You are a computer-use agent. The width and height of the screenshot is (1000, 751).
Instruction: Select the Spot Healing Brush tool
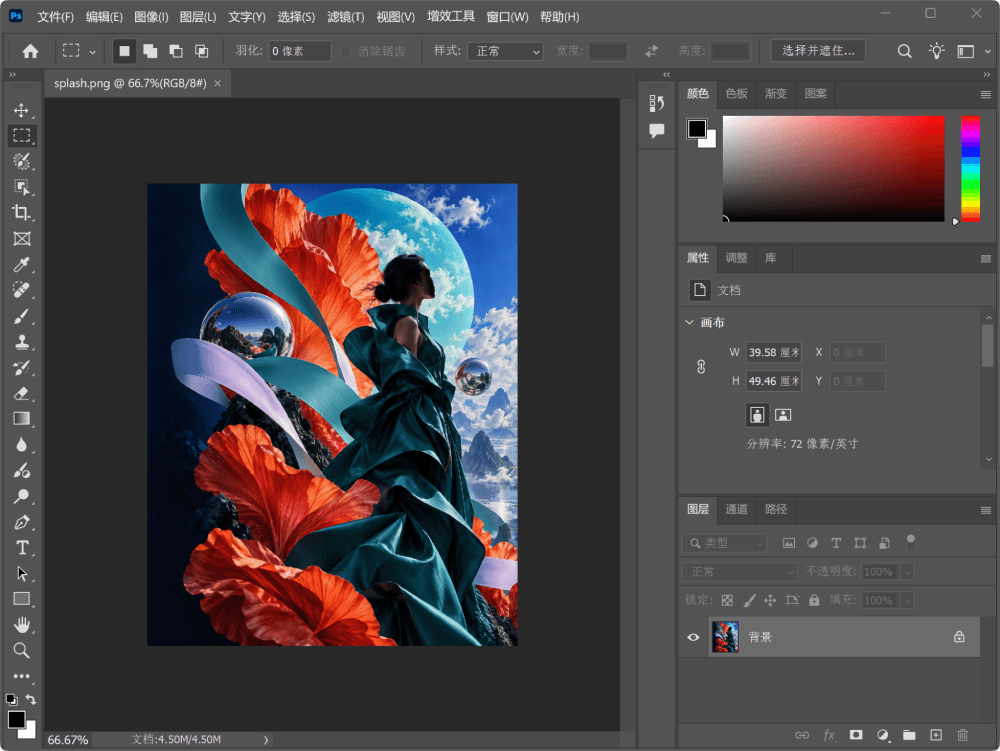pyautogui.click(x=22, y=290)
